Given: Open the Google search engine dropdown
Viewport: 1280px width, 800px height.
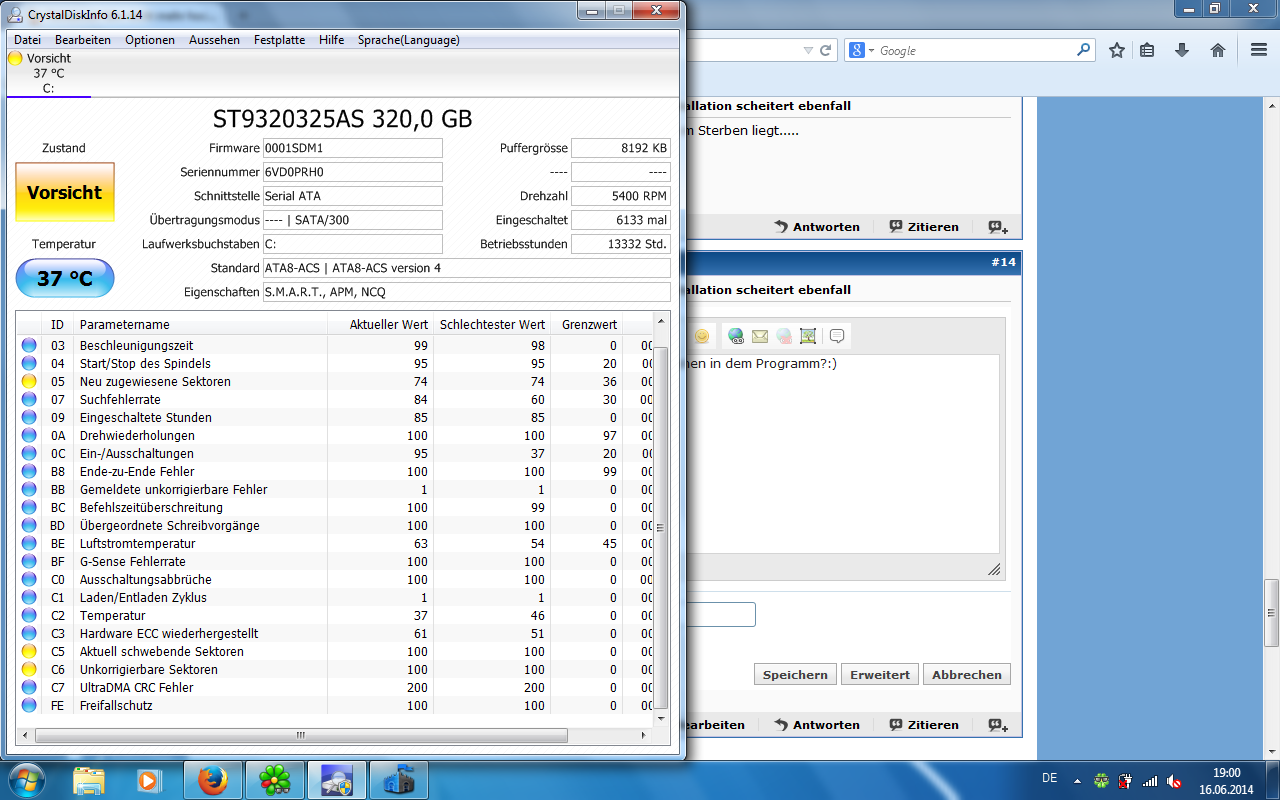Looking at the screenshot, I should click(x=861, y=50).
